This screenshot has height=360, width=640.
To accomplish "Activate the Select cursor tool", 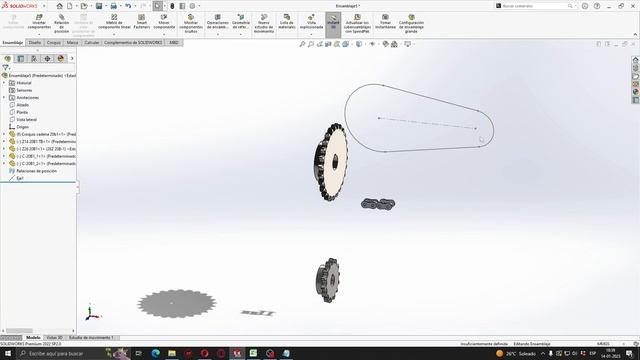I will coord(158,6).
